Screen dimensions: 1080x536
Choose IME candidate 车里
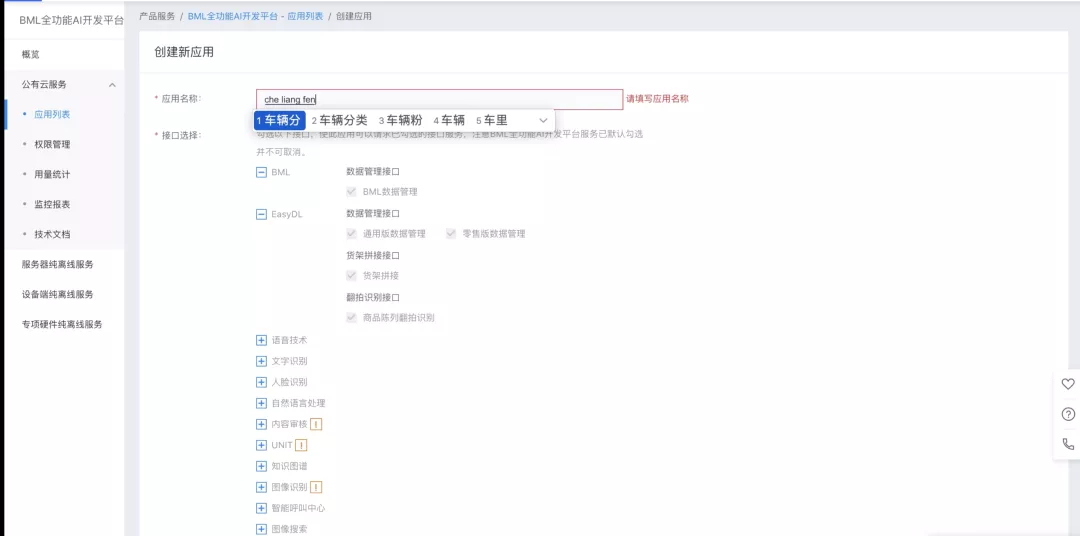click(492, 121)
